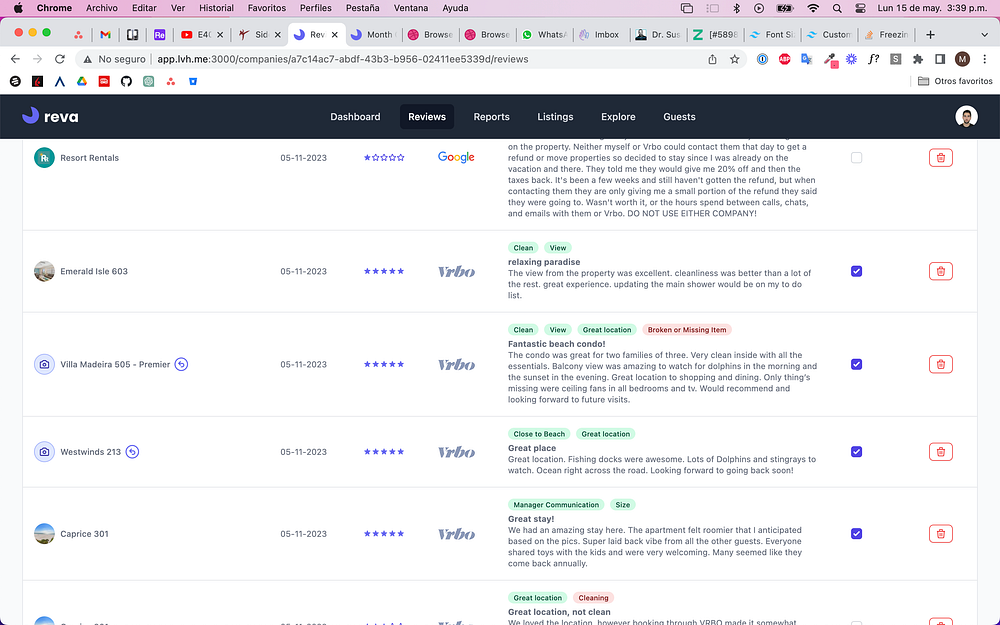
Task: Open the Guests page
Action: click(x=679, y=117)
